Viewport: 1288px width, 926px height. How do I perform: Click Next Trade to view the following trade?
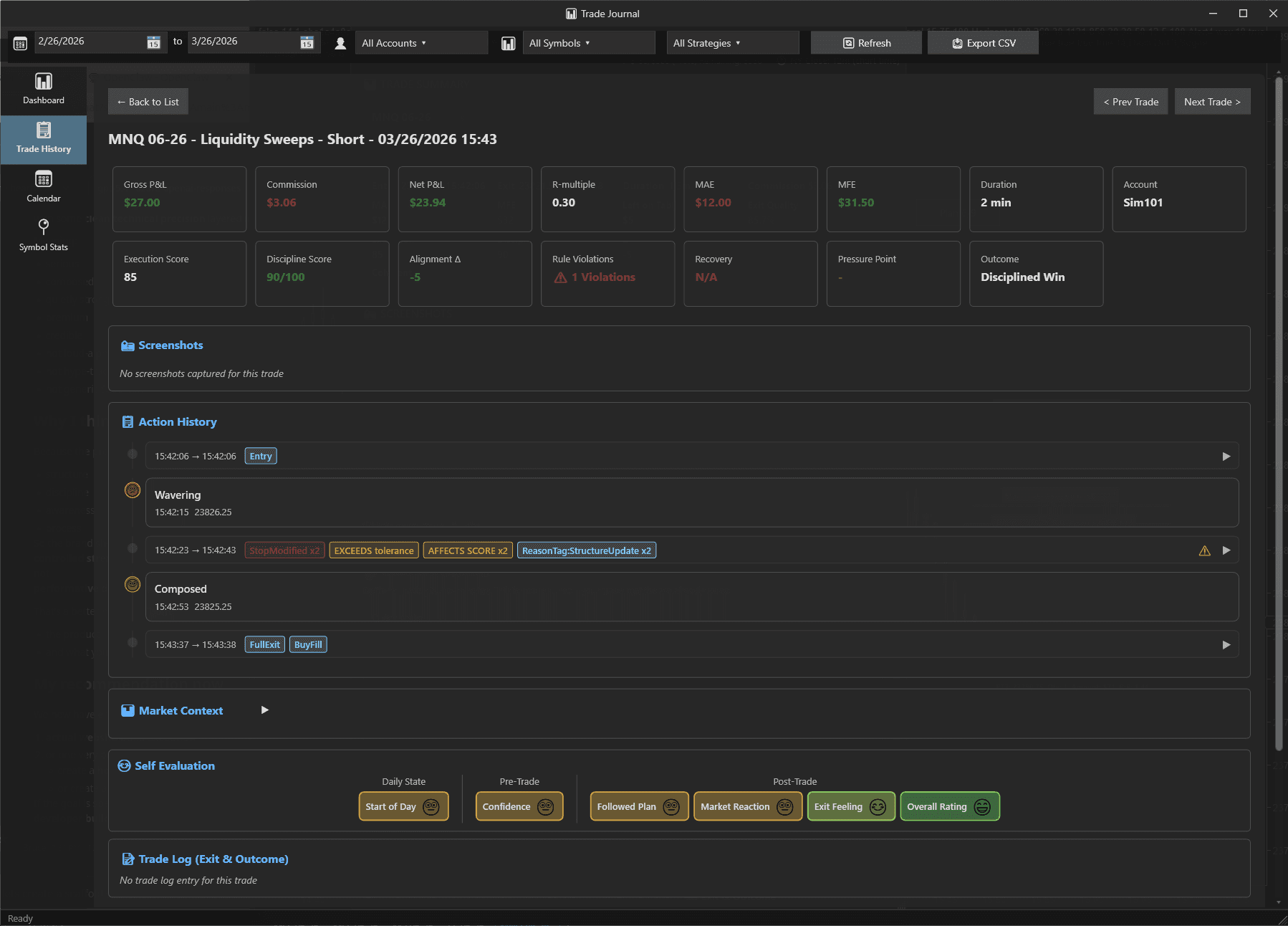(1212, 101)
